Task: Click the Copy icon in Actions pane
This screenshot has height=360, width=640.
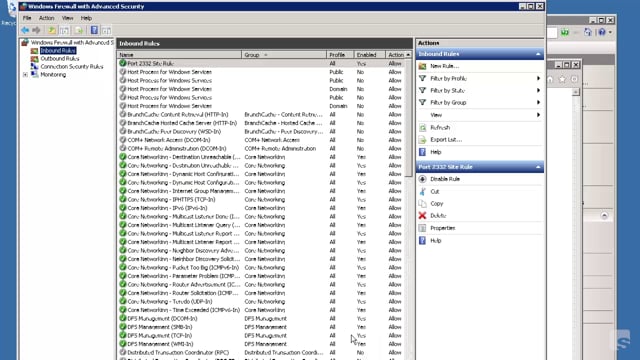Action: tap(422, 203)
